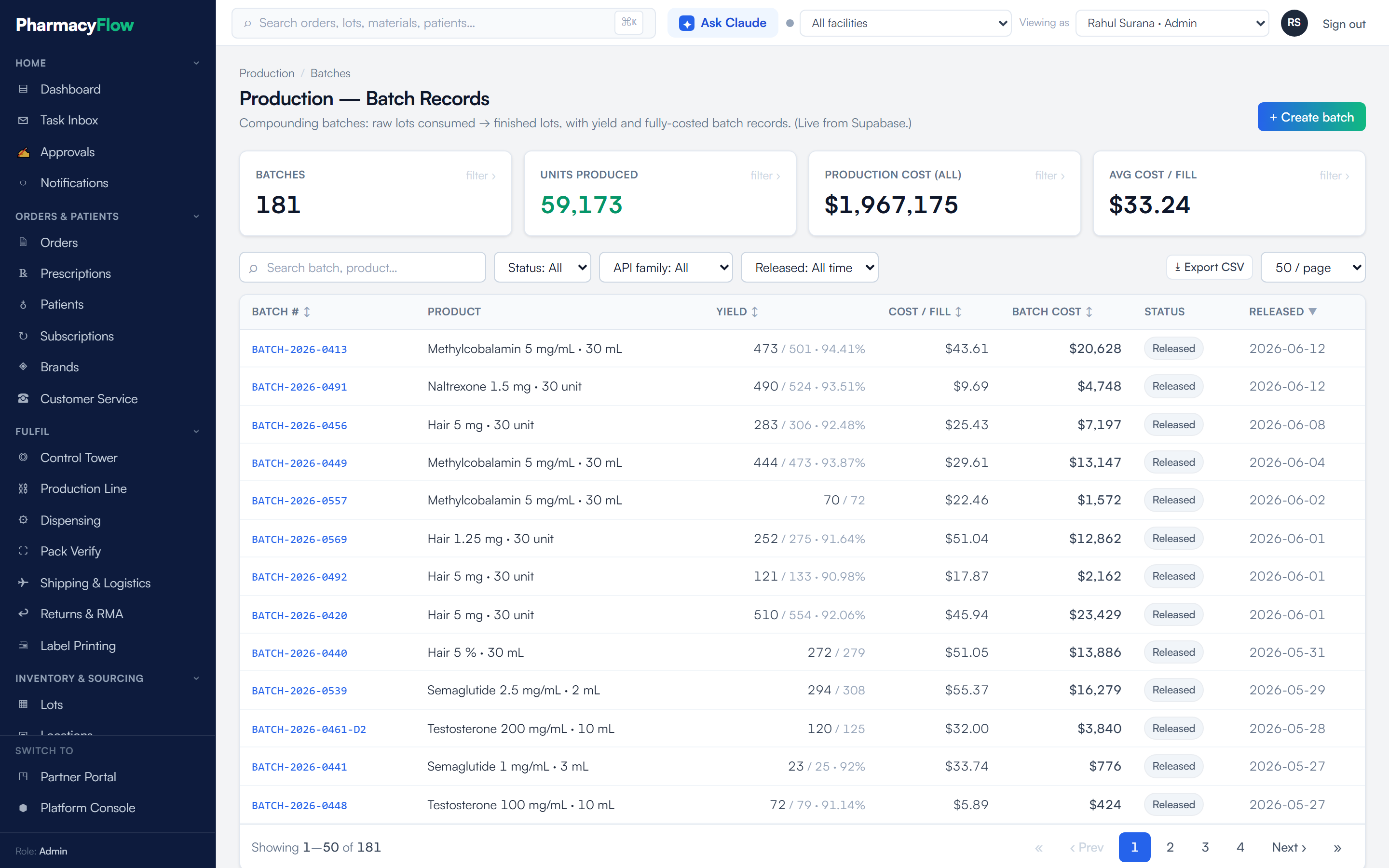Click the Approvals sidebar icon
Screen dimensions: 1389x868
coord(23,152)
